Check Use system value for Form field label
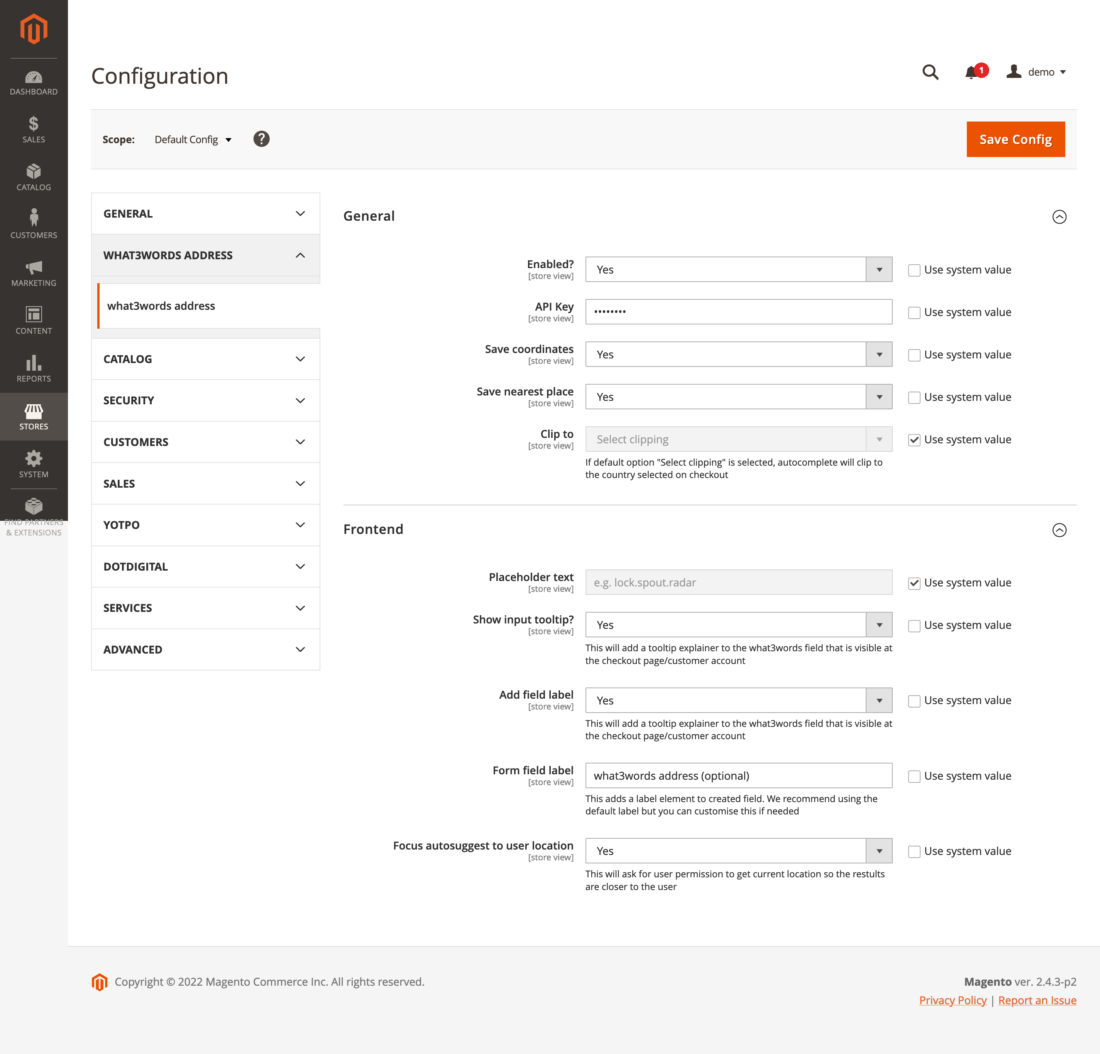 pos(913,776)
